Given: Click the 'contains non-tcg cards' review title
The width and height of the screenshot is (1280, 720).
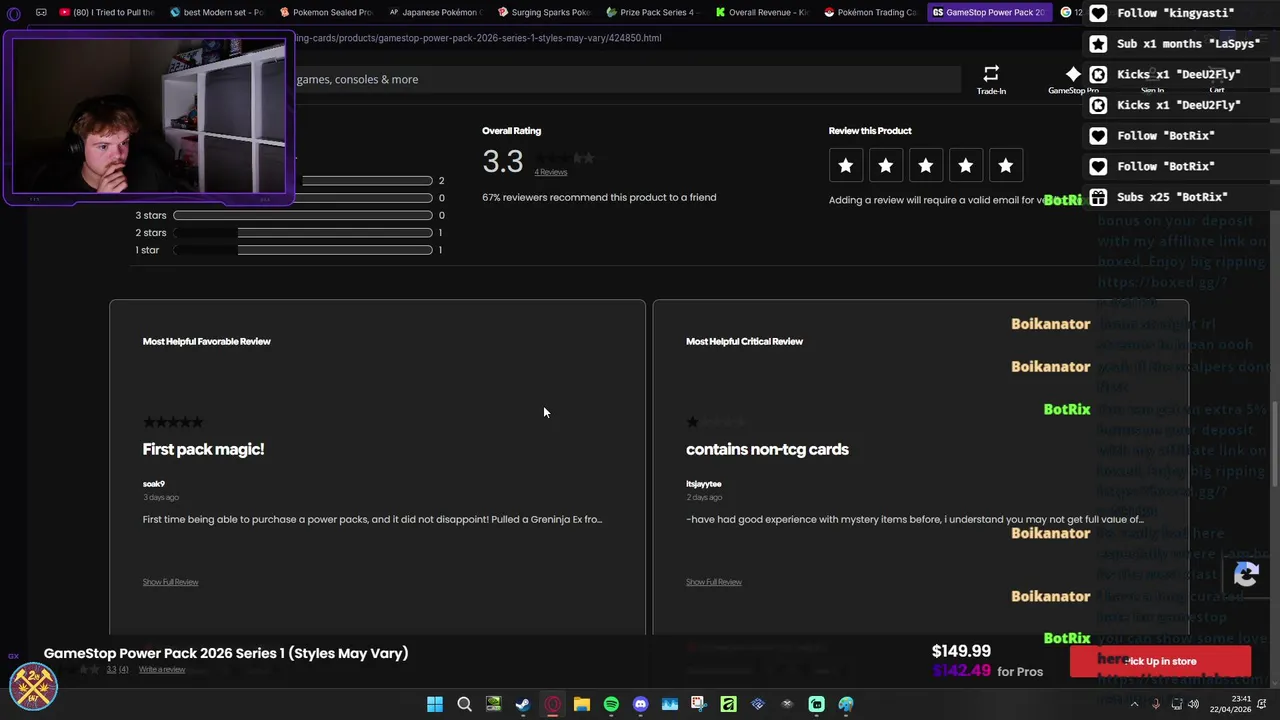Looking at the screenshot, I should tap(767, 449).
